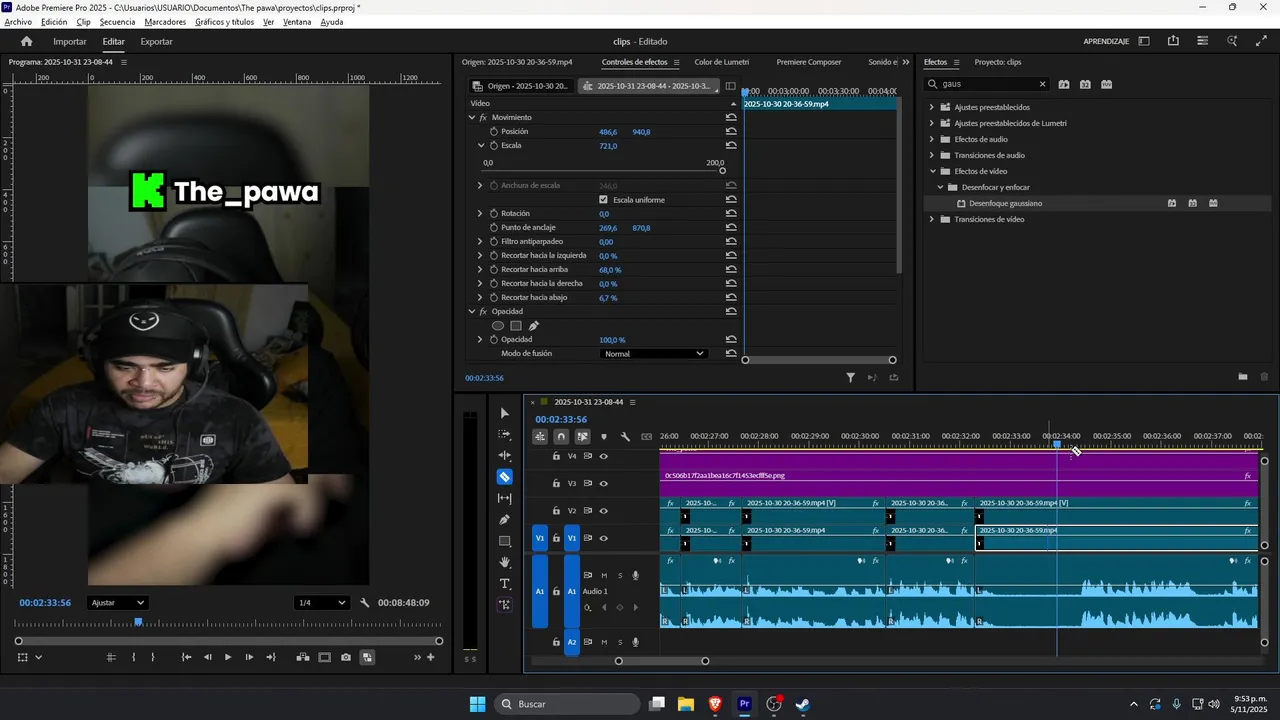Open timeline wrench display settings

625,436
